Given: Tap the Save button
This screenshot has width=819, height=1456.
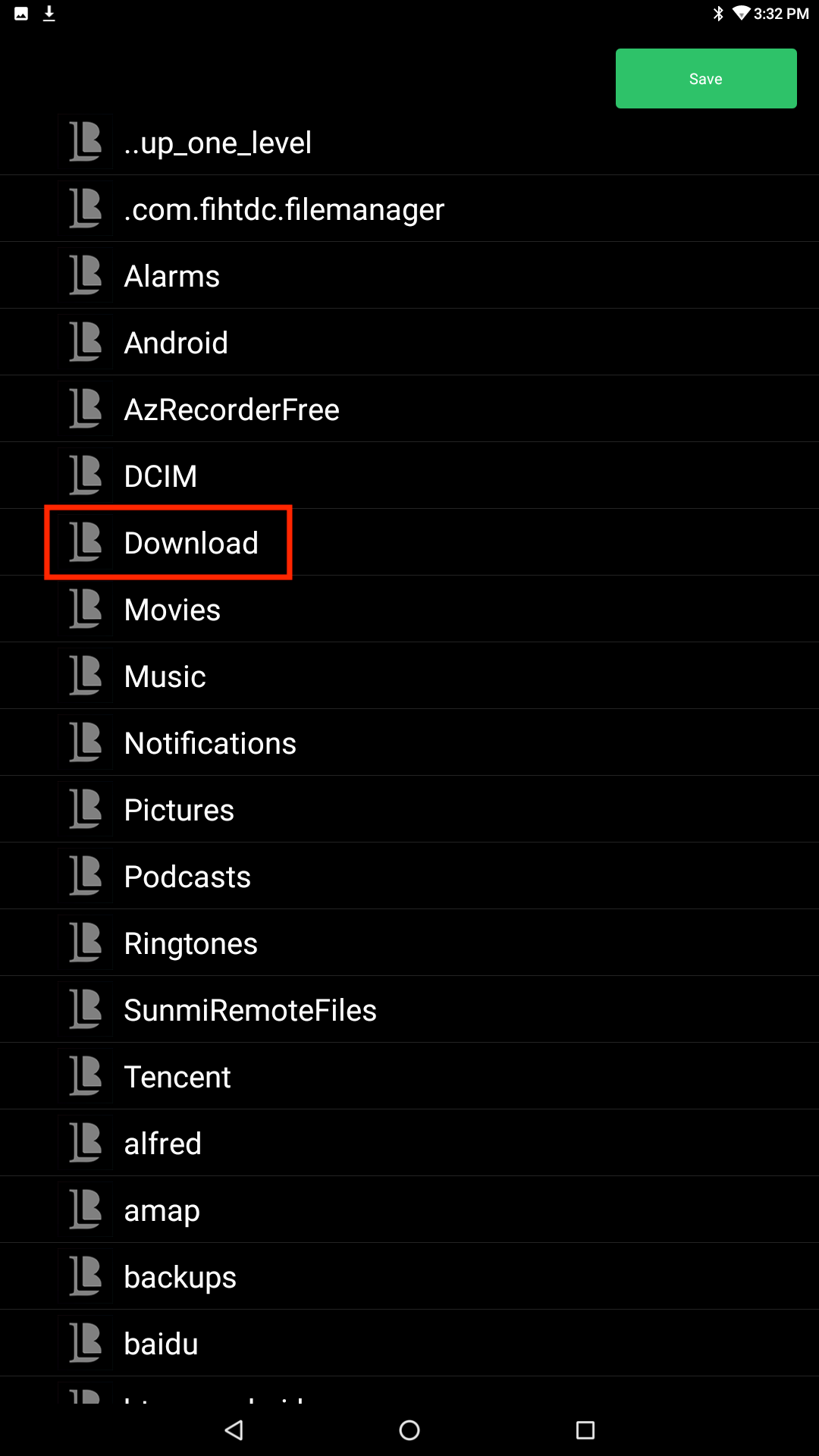Looking at the screenshot, I should click(706, 79).
